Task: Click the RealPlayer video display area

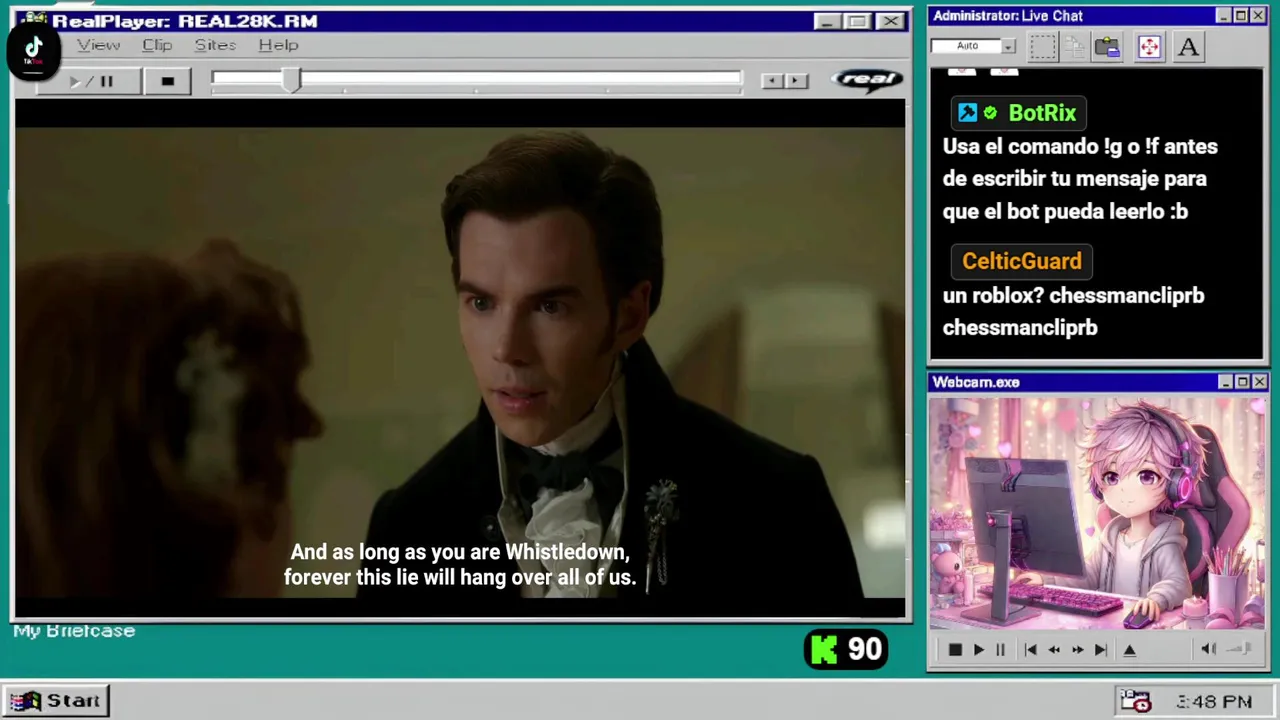Action: pos(460,358)
